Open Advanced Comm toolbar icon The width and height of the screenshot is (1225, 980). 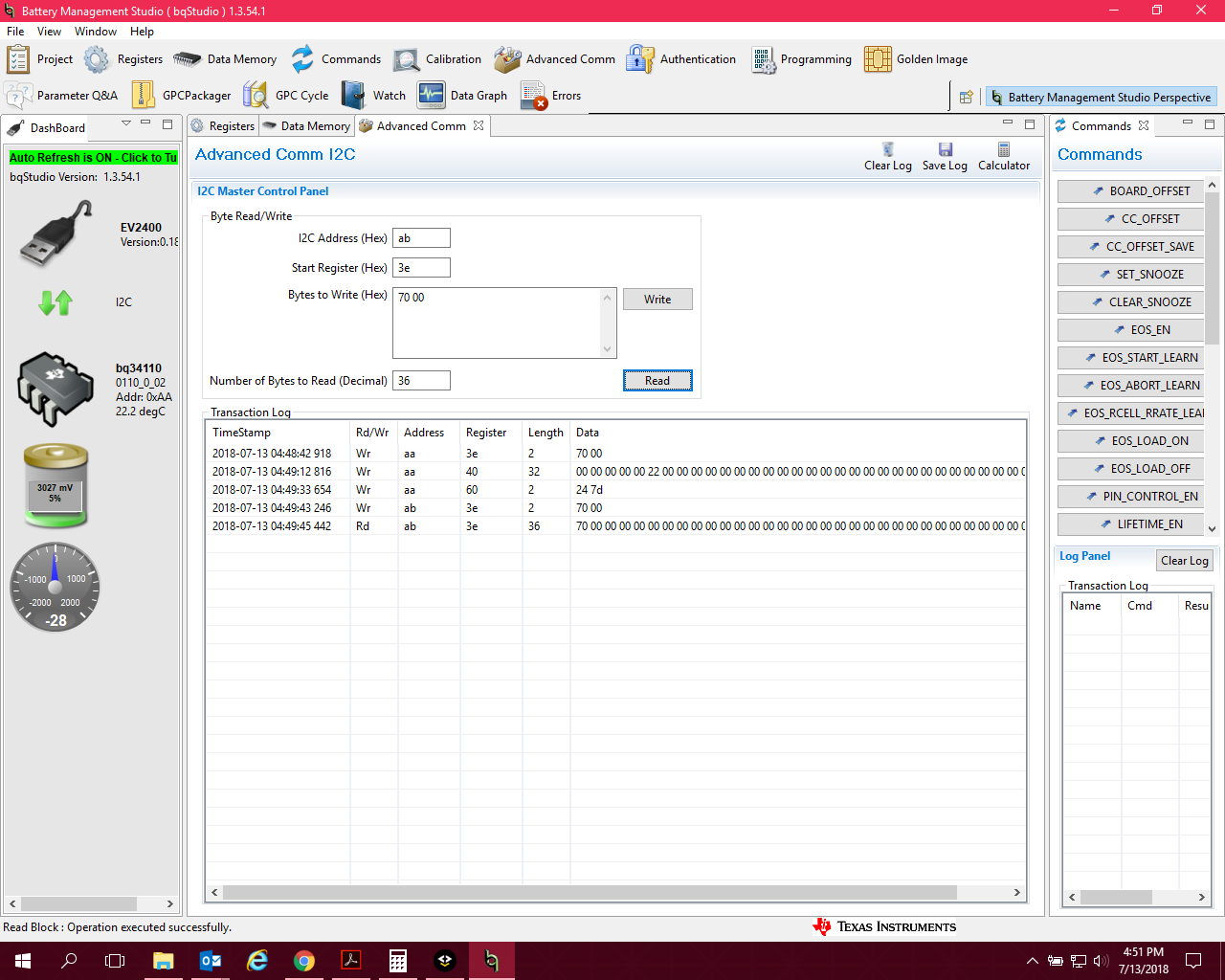(x=507, y=59)
